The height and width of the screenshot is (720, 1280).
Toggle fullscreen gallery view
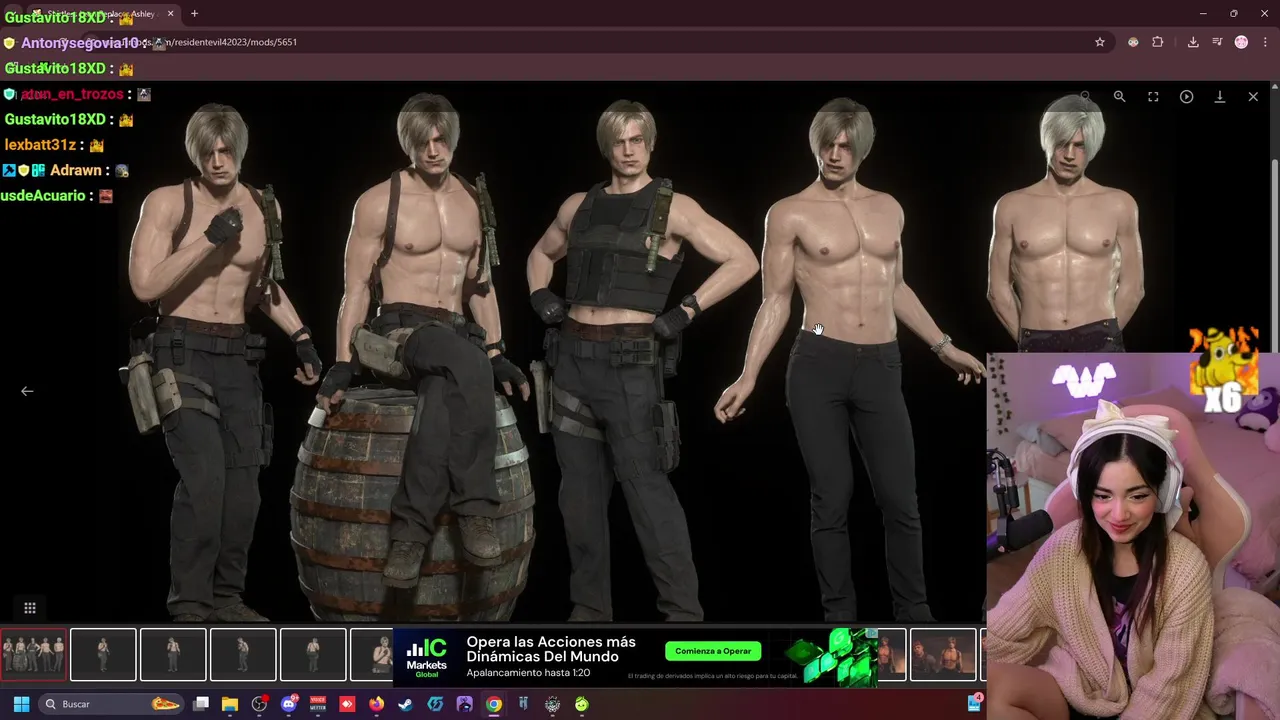click(1153, 97)
